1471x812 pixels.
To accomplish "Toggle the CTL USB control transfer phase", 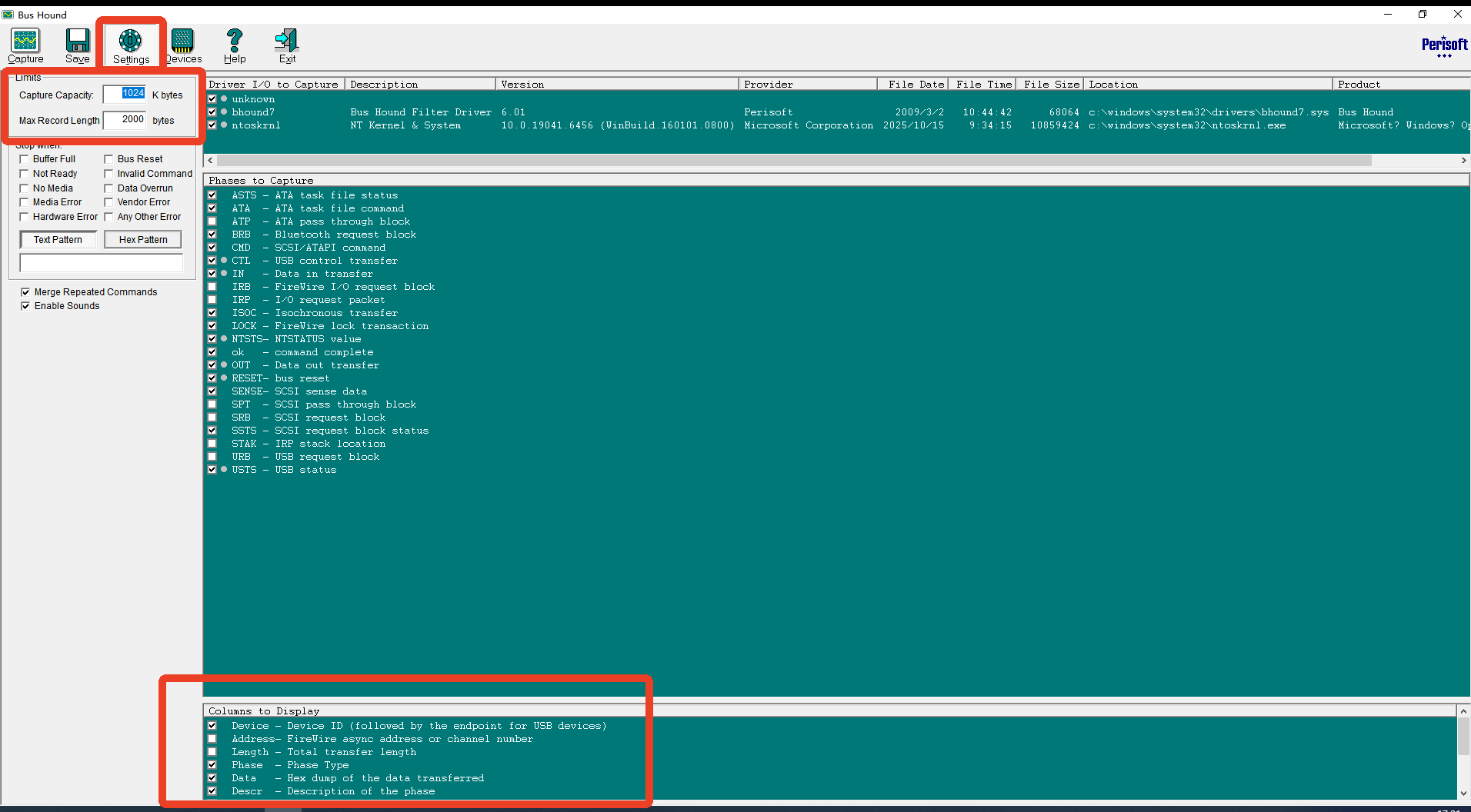I will pyautogui.click(x=212, y=261).
